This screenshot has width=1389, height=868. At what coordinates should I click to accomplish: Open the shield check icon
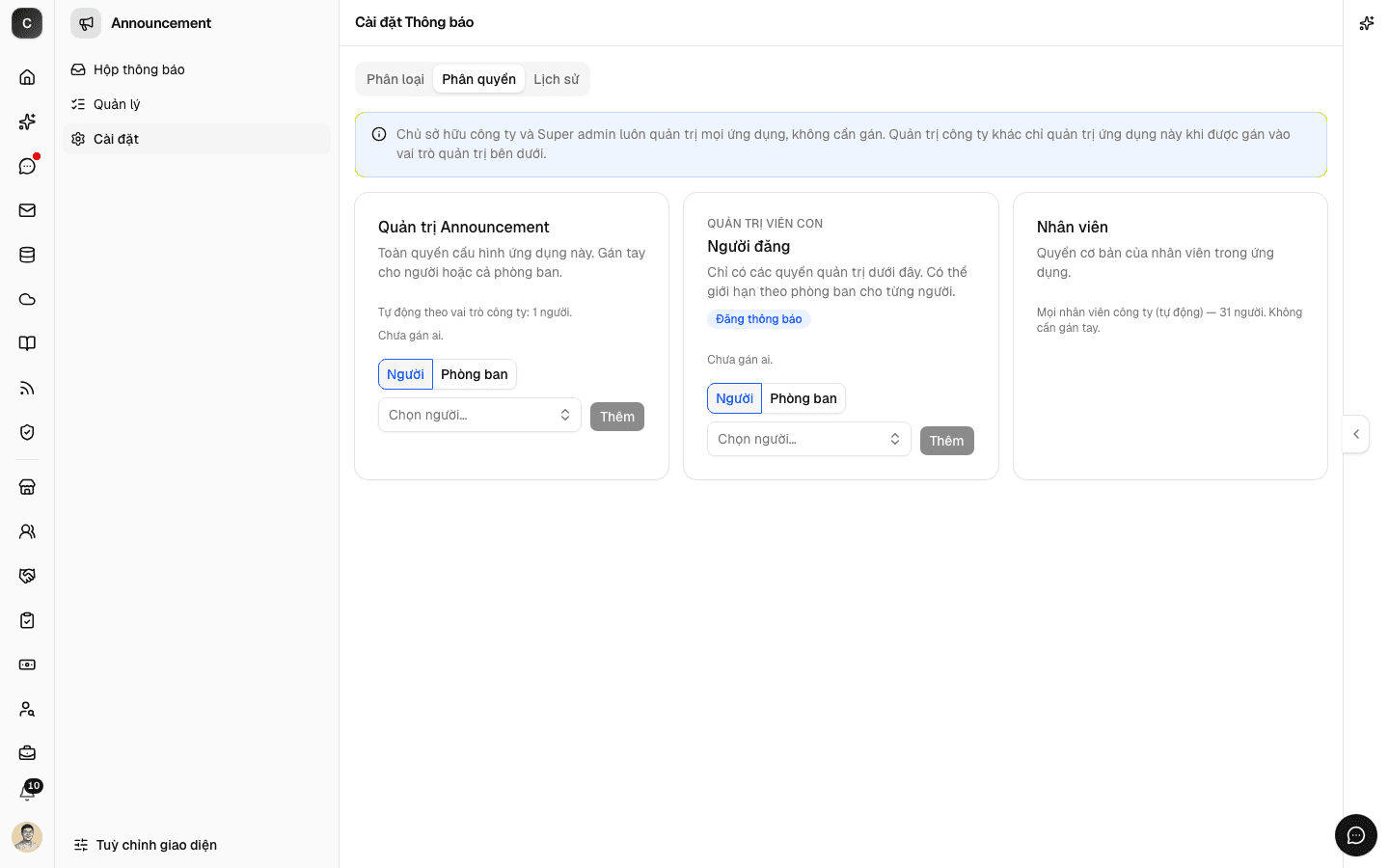pyautogui.click(x=27, y=432)
